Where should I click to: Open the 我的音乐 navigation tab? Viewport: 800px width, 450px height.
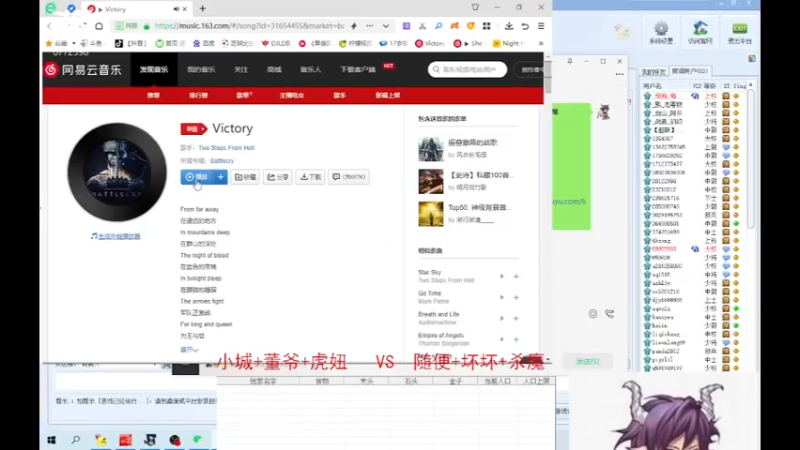201,69
